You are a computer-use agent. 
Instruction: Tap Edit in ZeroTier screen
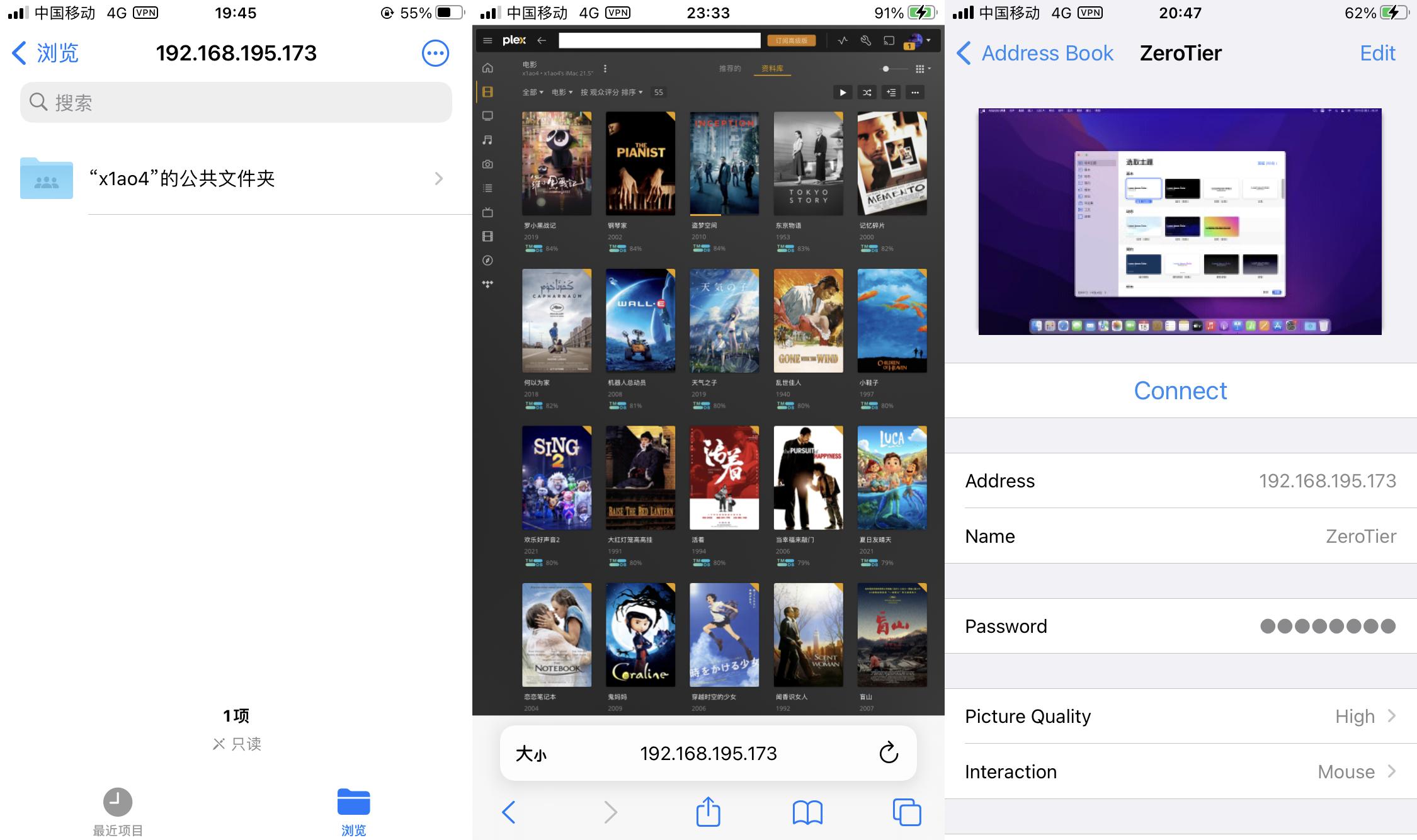(1377, 53)
